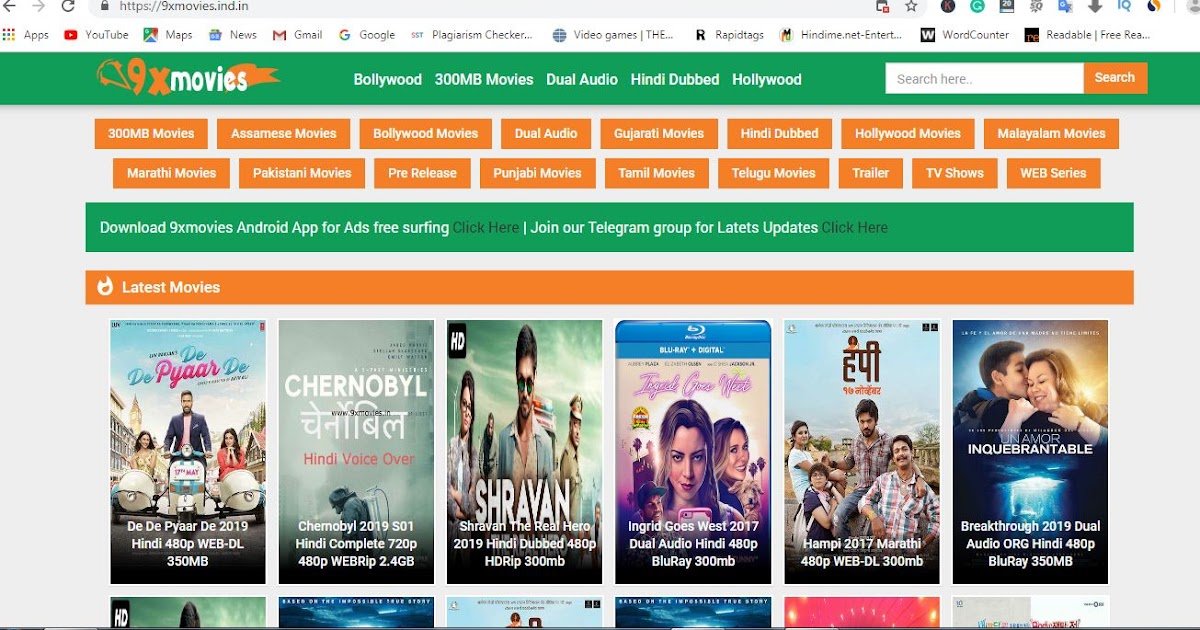Select the Assamese Movies category button
This screenshot has width=1200, height=630.
[284, 133]
